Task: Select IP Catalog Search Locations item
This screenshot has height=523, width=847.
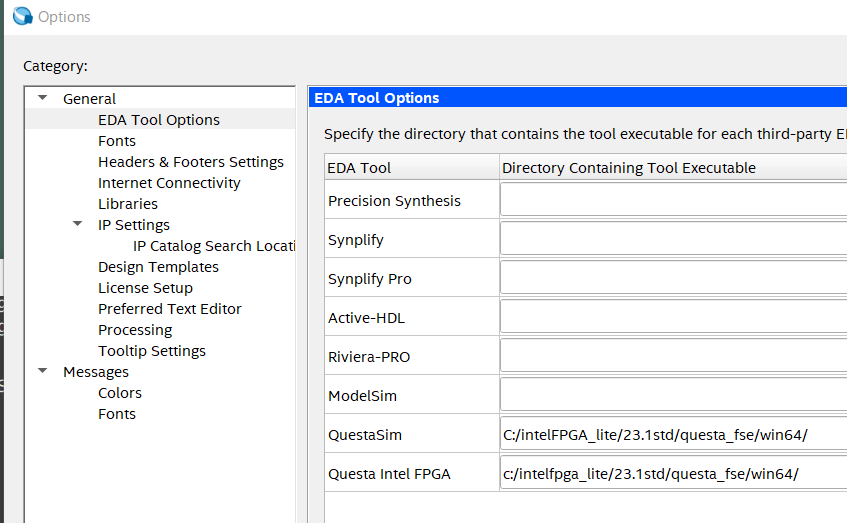Action: click(214, 246)
